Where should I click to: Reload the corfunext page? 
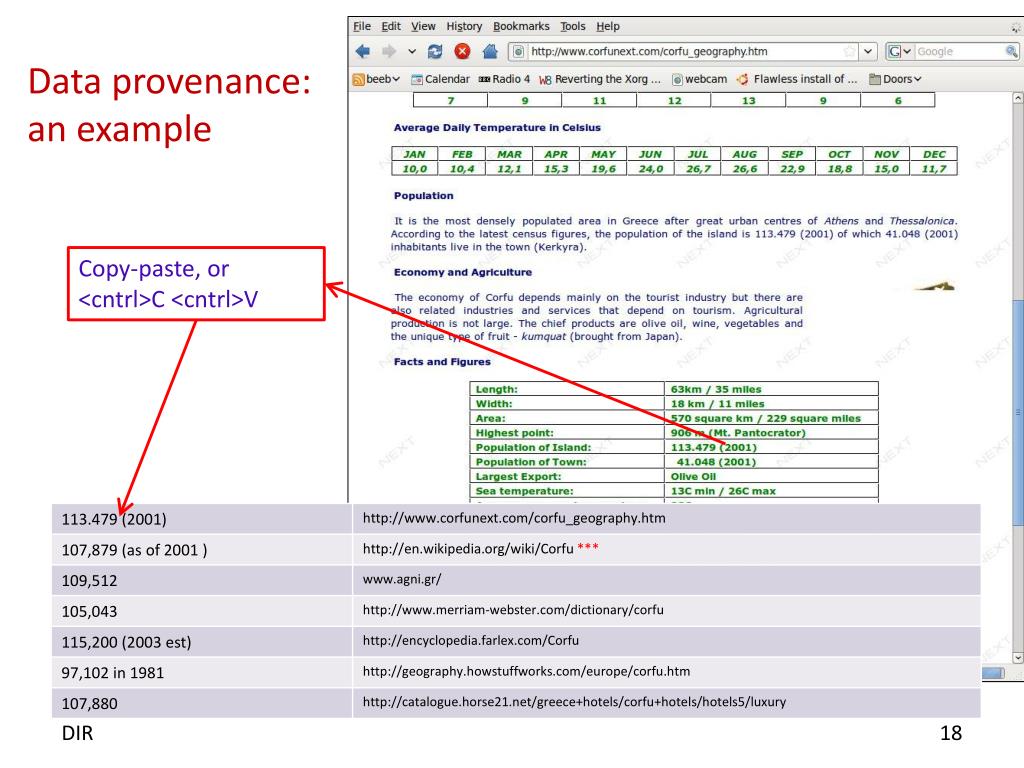click(x=435, y=51)
